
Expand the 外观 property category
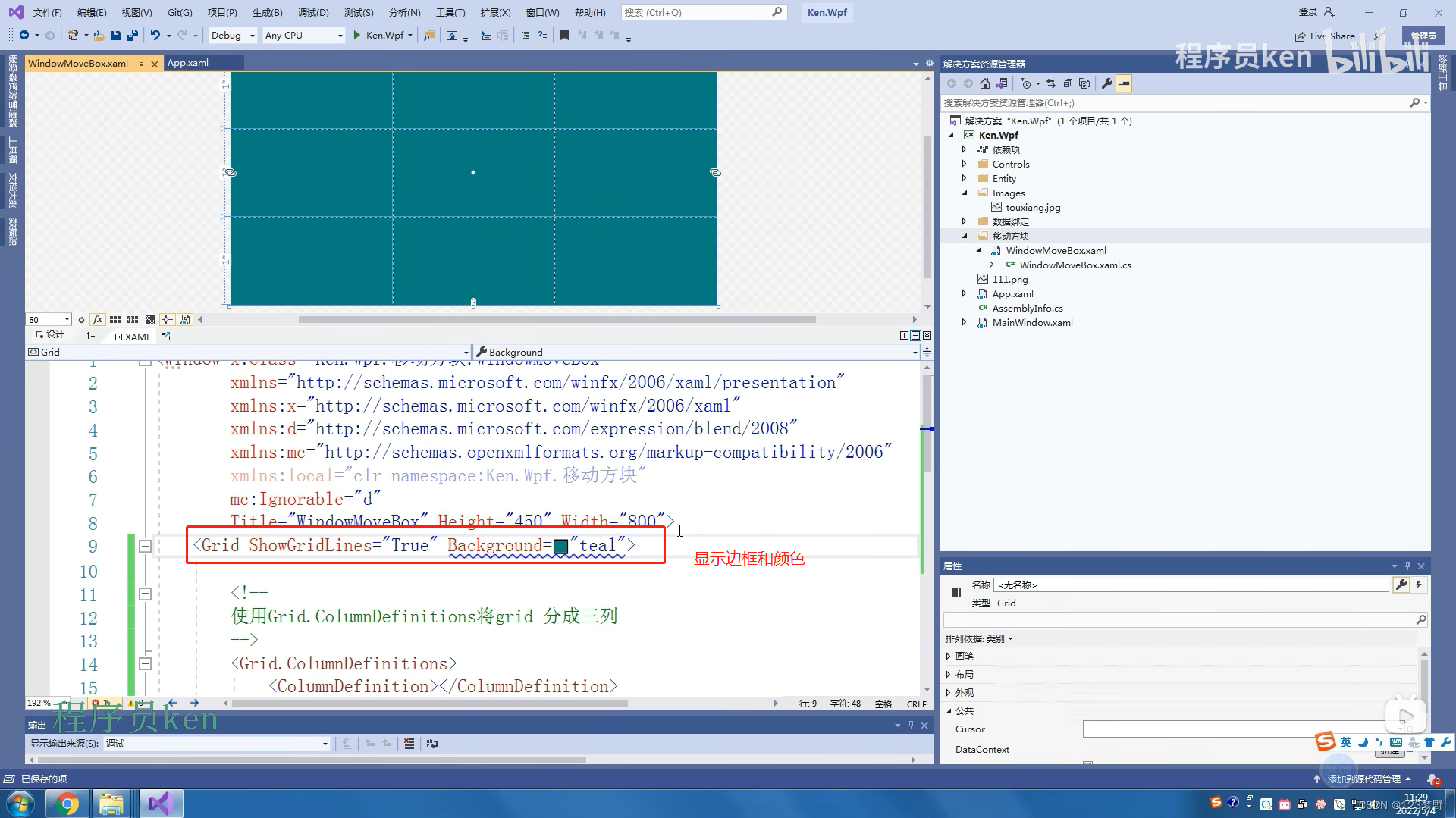pyautogui.click(x=948, y=692)
